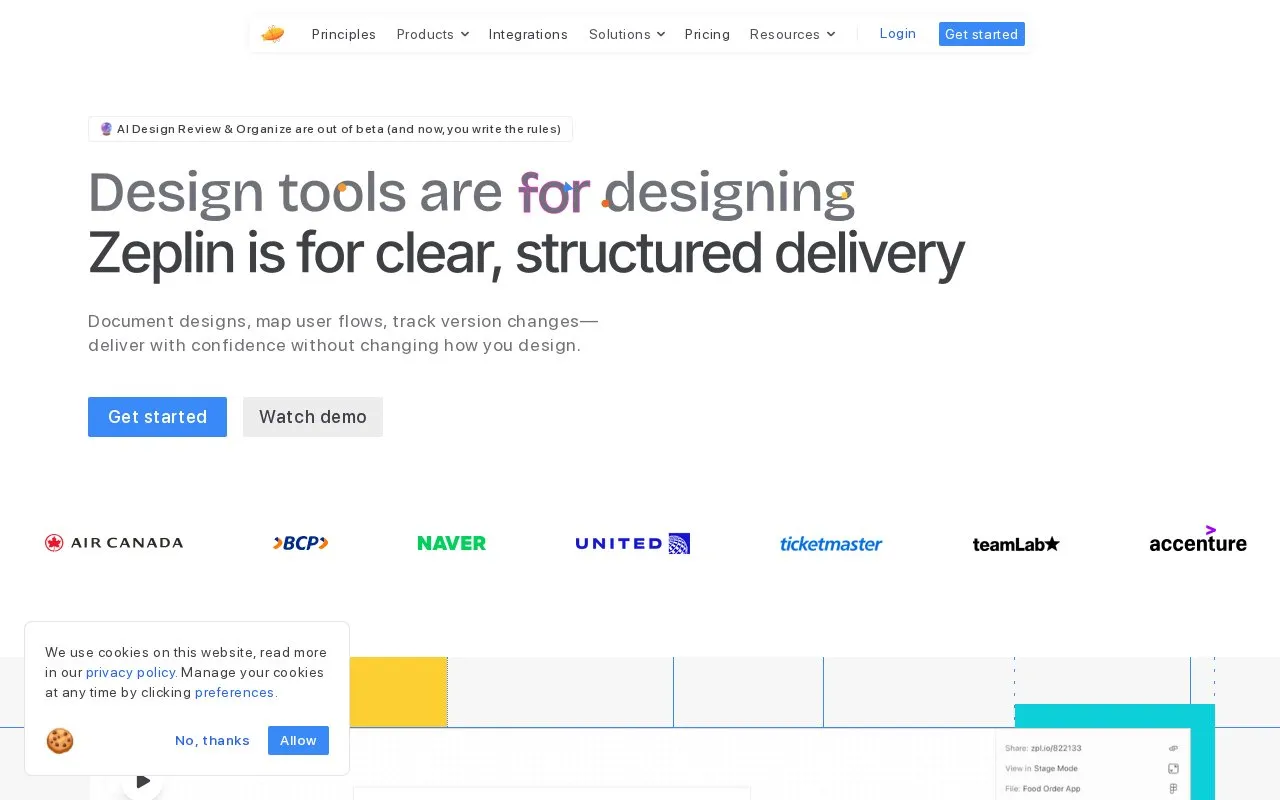The height and width of the screenshot is (800, 1280).
Task: Open the Pricing page
Action: tap(707, 34)
